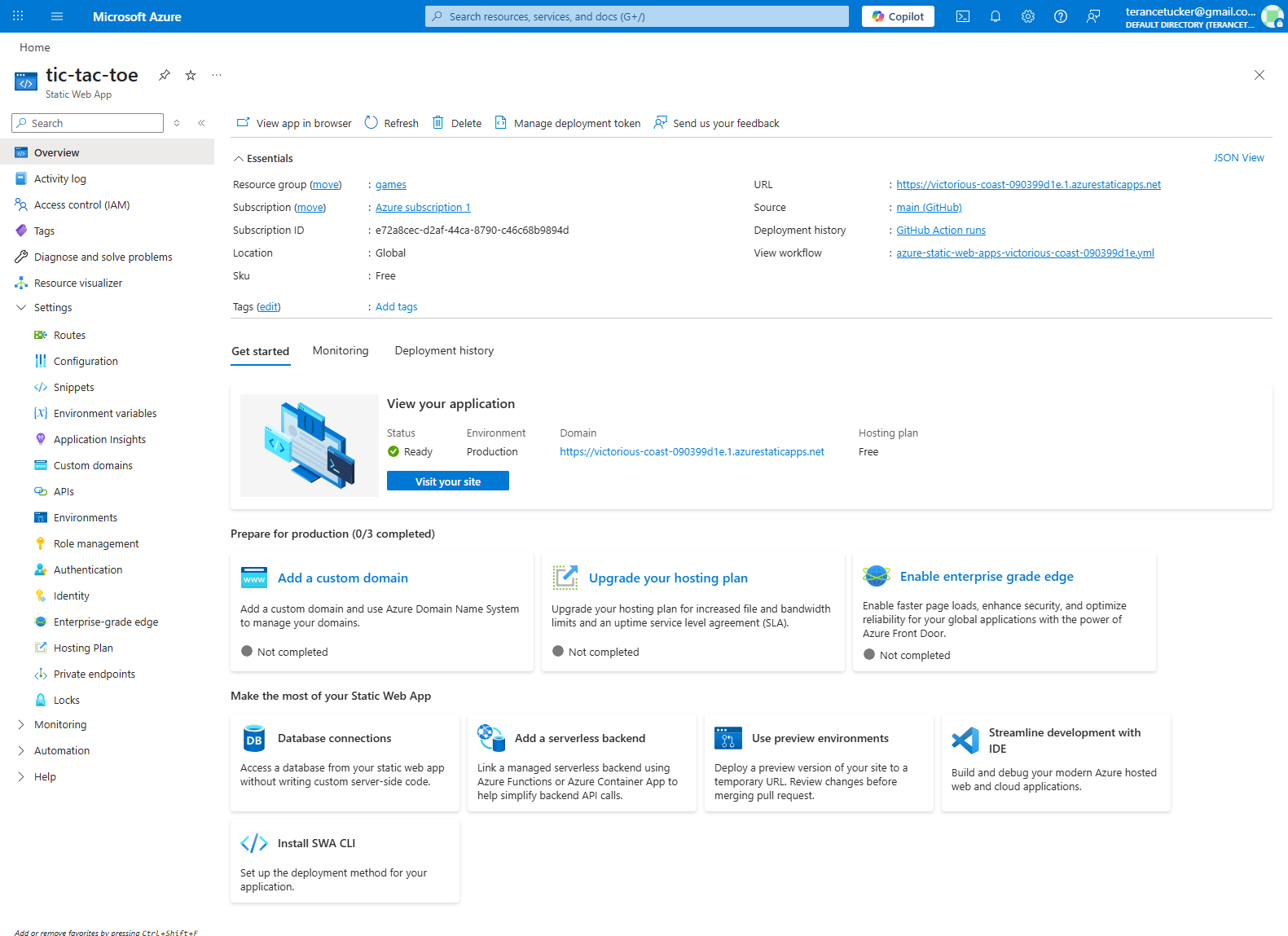Open the Upgrade your hosting plan card

coord(693,612)
